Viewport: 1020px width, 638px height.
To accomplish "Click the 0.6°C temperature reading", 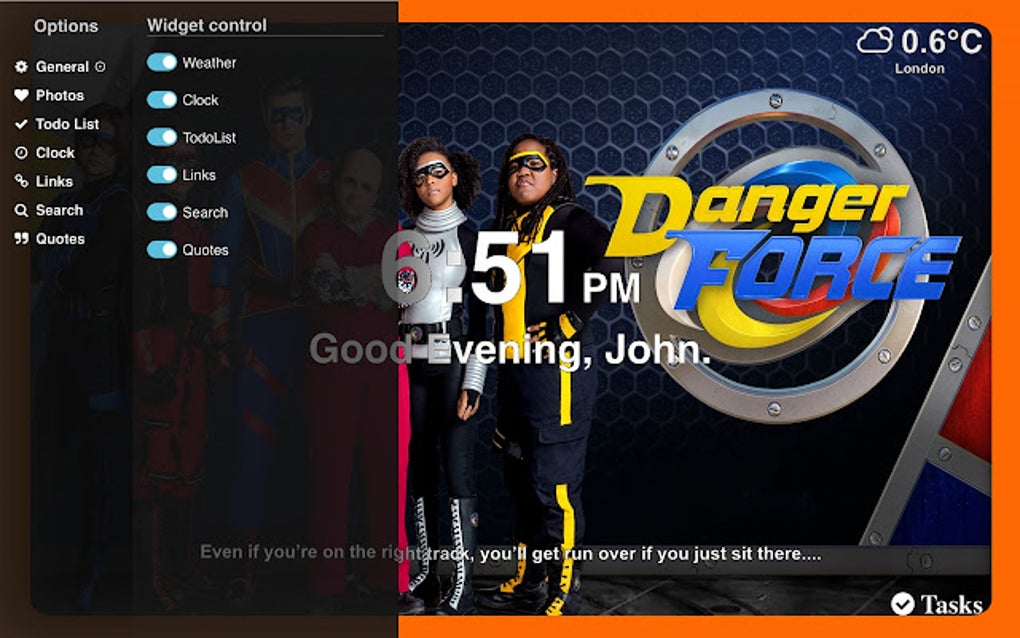I will (x=941, y=42).
